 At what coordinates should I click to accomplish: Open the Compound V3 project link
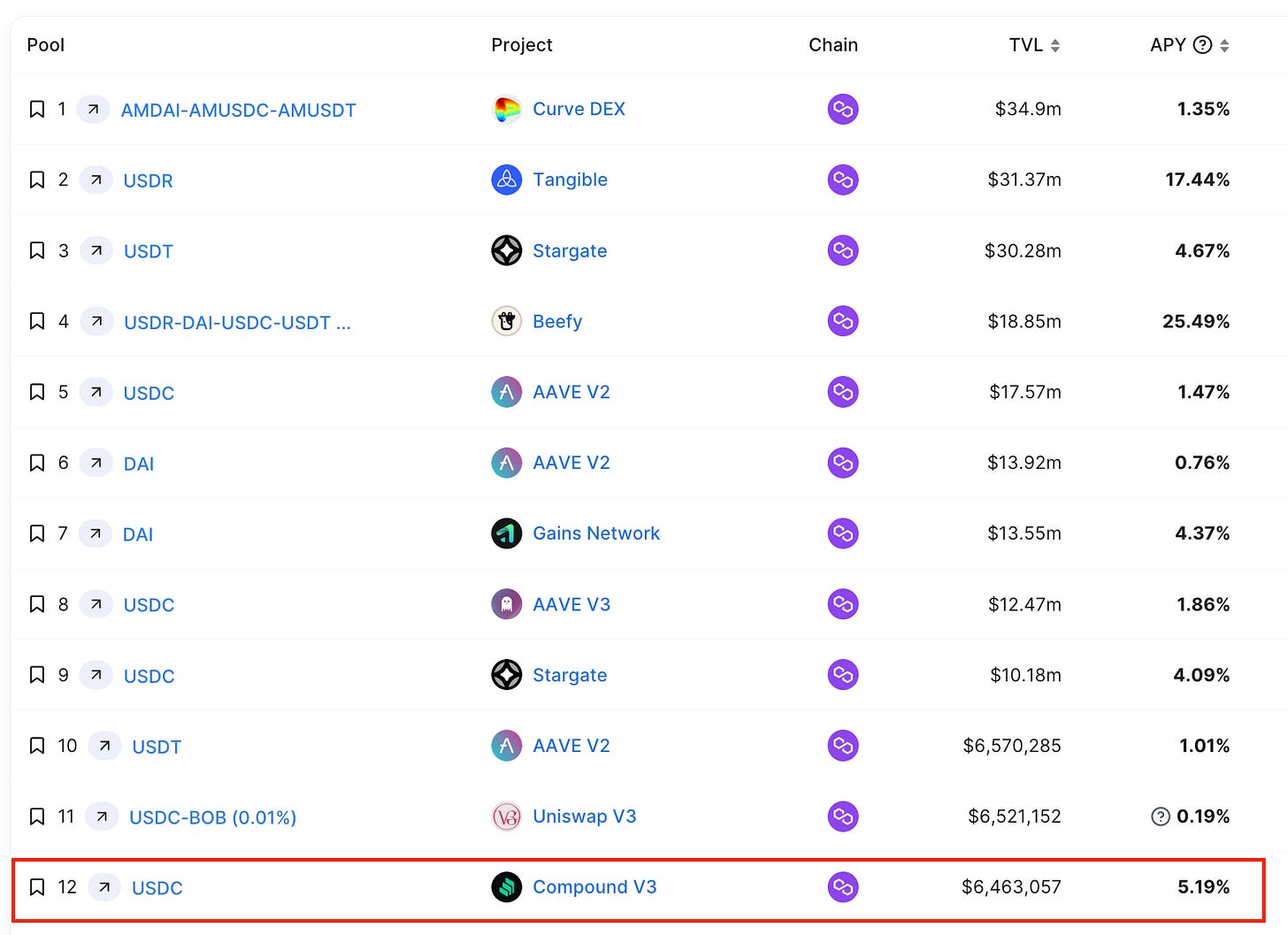coord(594,887)
